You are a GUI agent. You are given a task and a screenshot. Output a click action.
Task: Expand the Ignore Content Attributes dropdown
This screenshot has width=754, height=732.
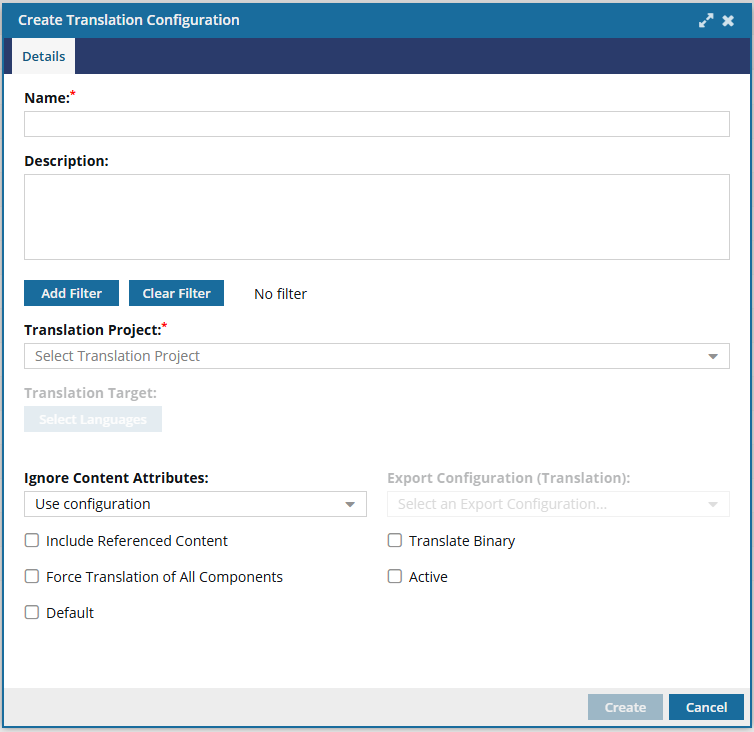350,505
